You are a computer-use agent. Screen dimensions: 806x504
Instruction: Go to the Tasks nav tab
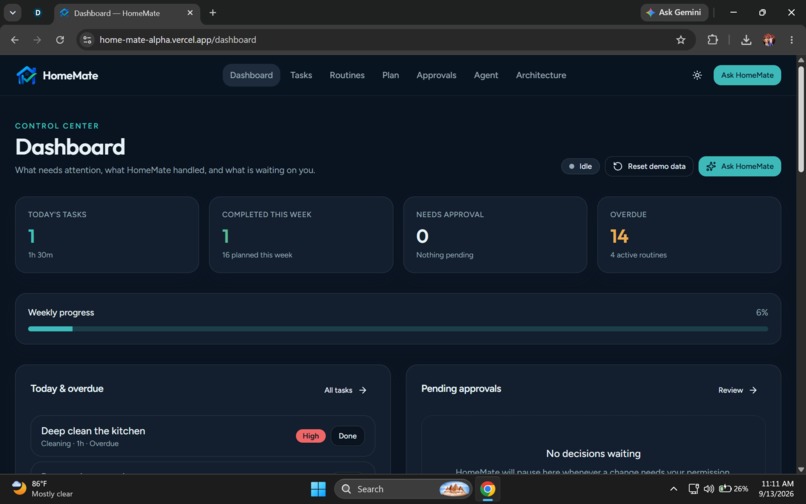coord(301,75)
